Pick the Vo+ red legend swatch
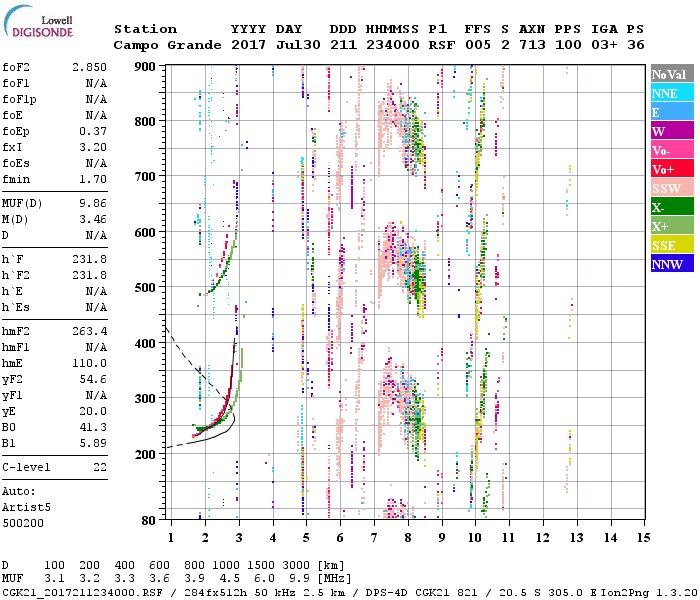The image size is (700, 600). click(x=667, y=169)
